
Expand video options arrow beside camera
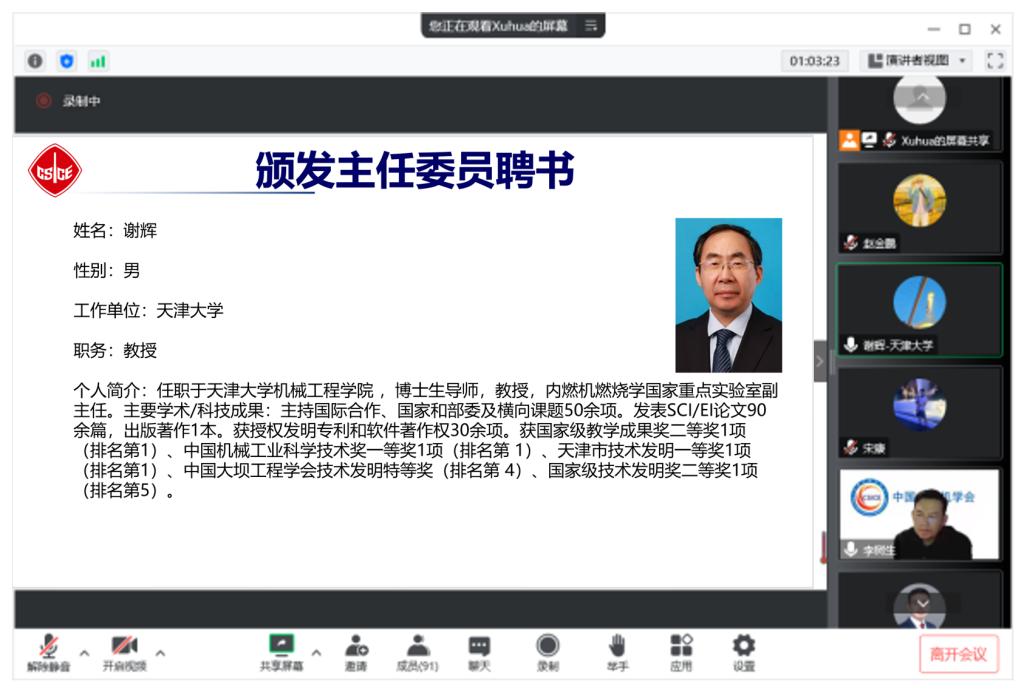tap(160, 653)
